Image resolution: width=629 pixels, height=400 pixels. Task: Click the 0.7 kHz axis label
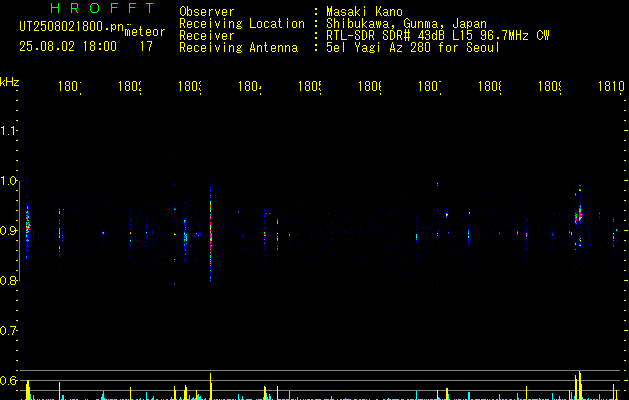[8, 331]
